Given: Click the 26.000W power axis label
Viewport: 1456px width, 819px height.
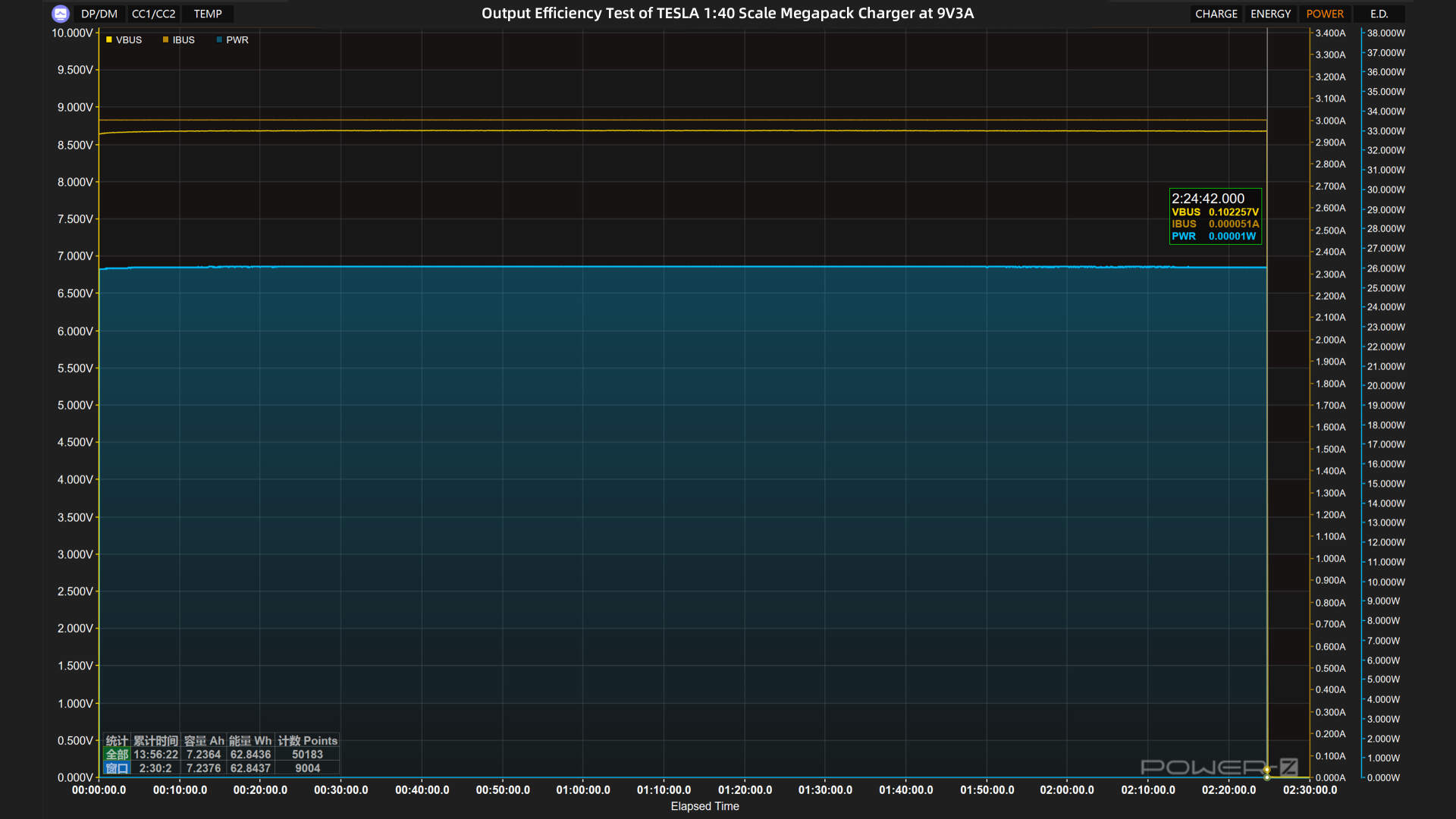Looking at the screenshot, I should [x=1385, y=268].
